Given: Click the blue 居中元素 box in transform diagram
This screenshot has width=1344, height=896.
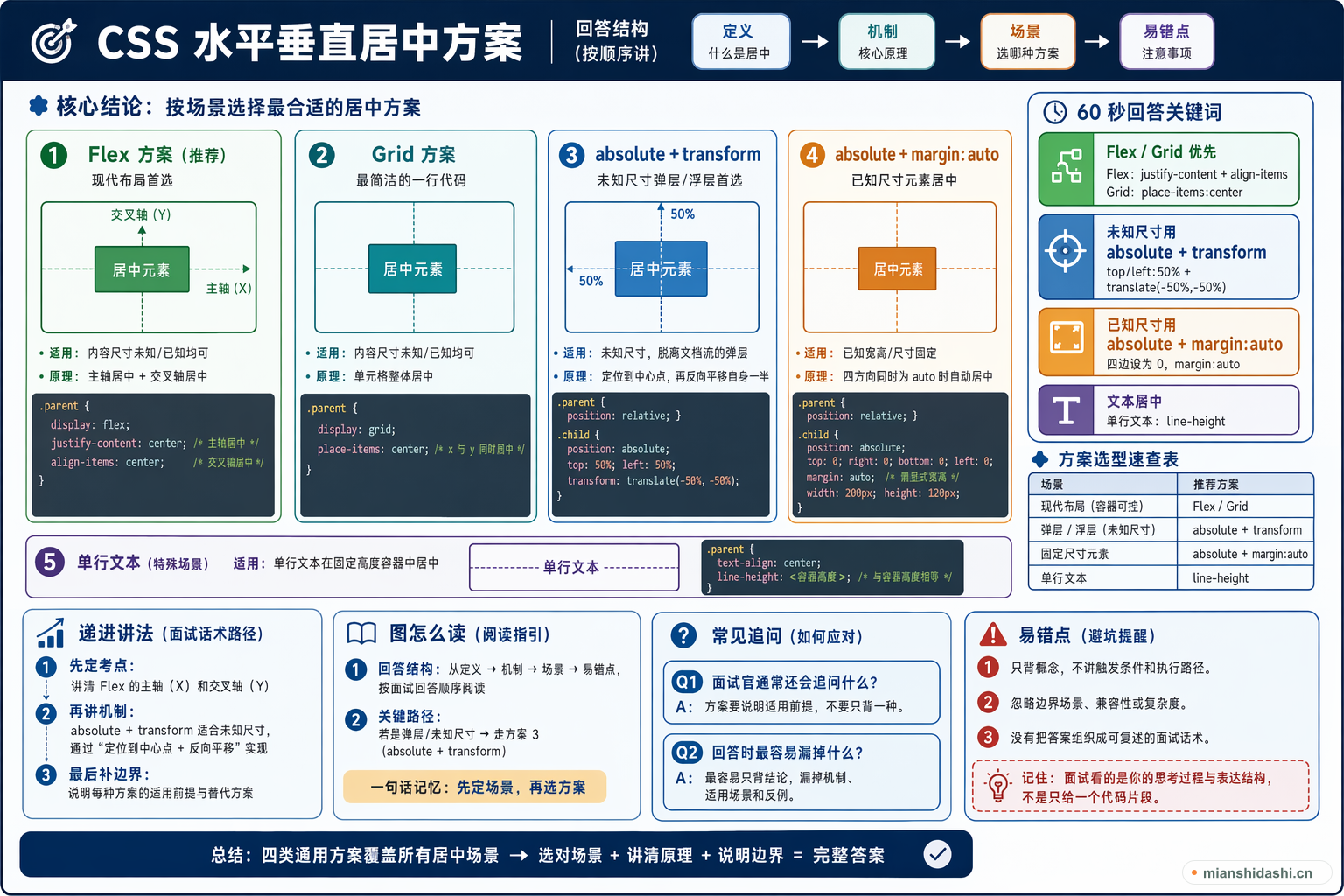Looking at the screenshot, I should [661, 269].
